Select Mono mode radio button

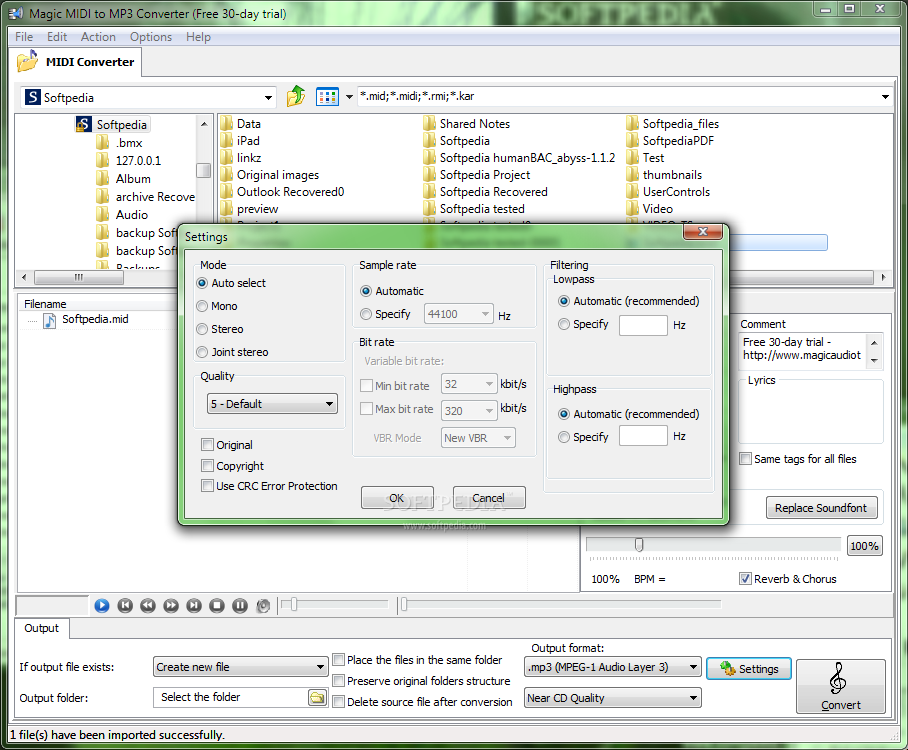[x=202, y=306]
